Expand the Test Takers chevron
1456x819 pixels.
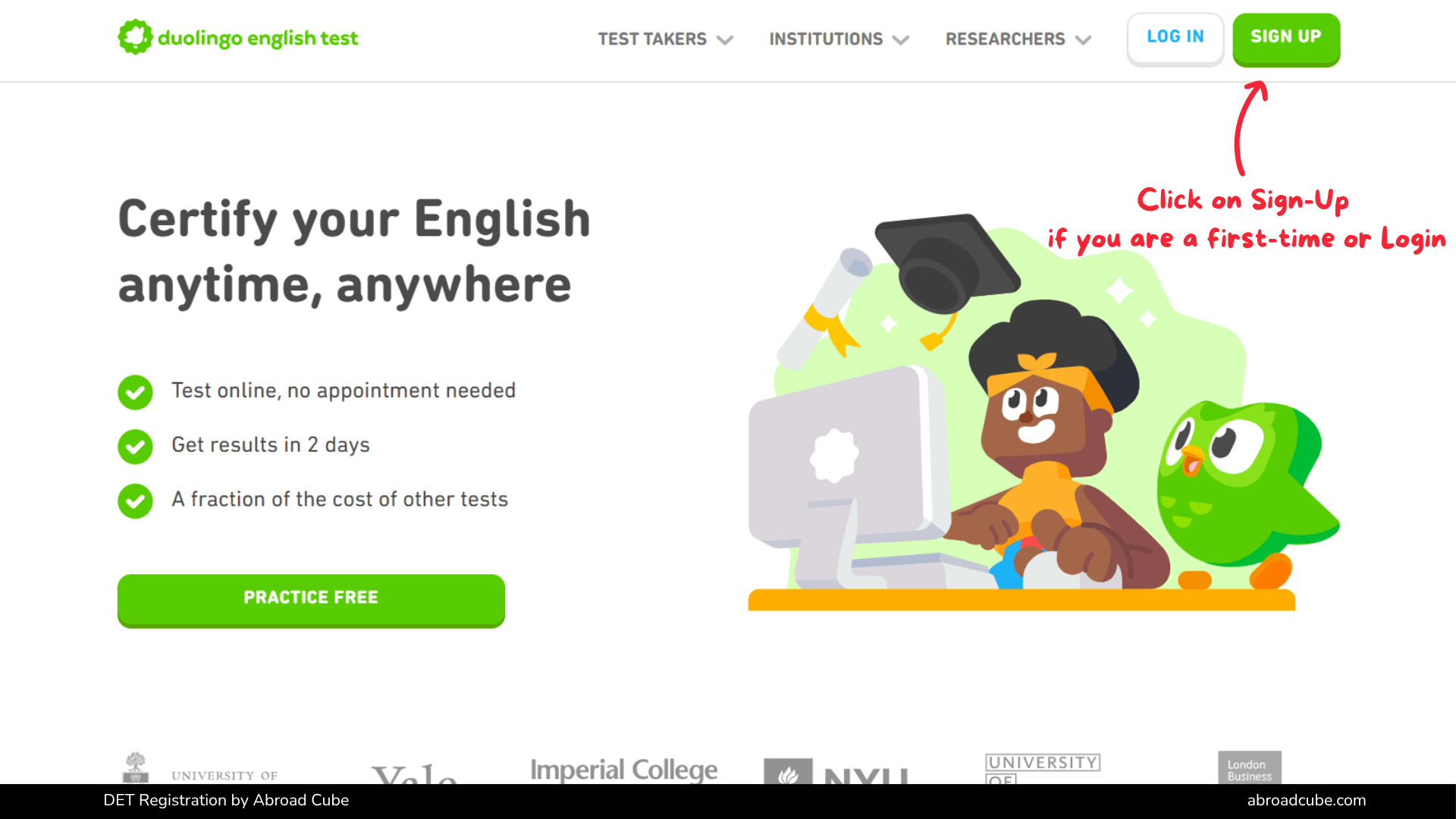click(725, 40)
